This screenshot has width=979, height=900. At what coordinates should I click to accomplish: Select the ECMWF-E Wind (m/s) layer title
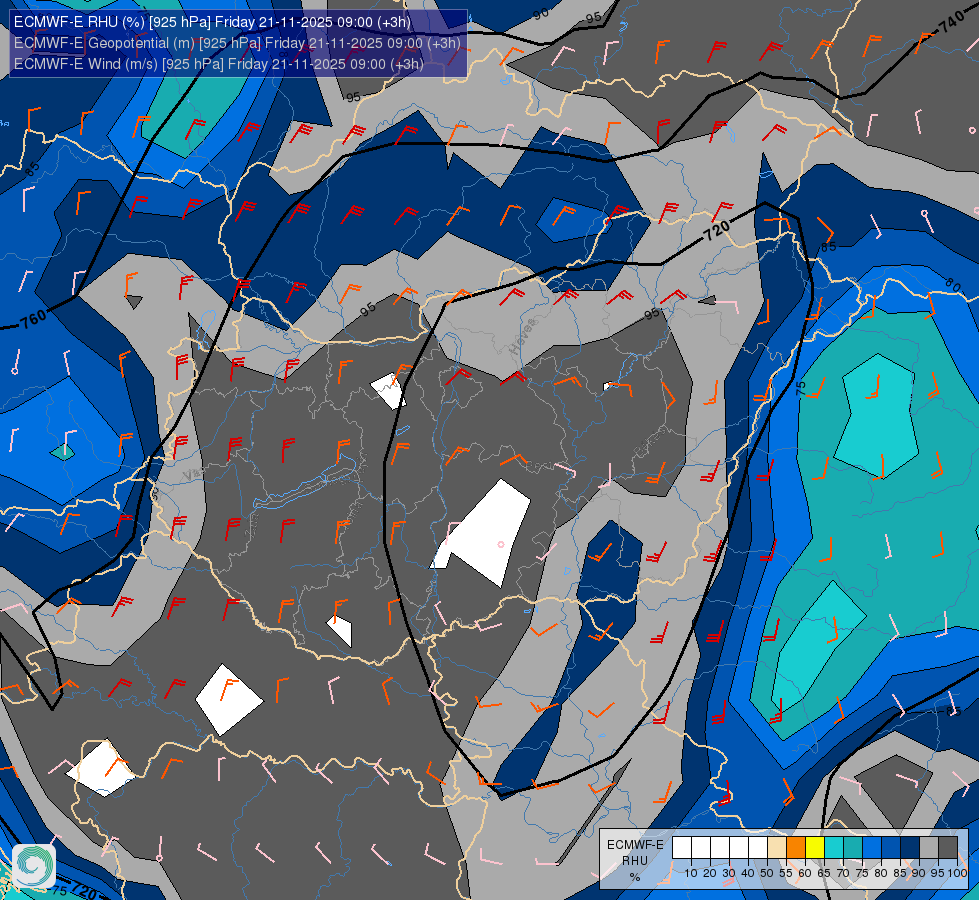tap(219, 64)
